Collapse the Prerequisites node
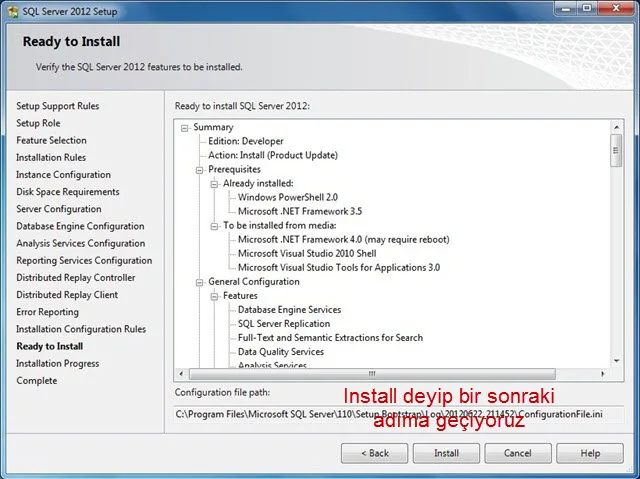Viewport: 640px width, 479px height. pyautogui.click(x=200, y=170)
